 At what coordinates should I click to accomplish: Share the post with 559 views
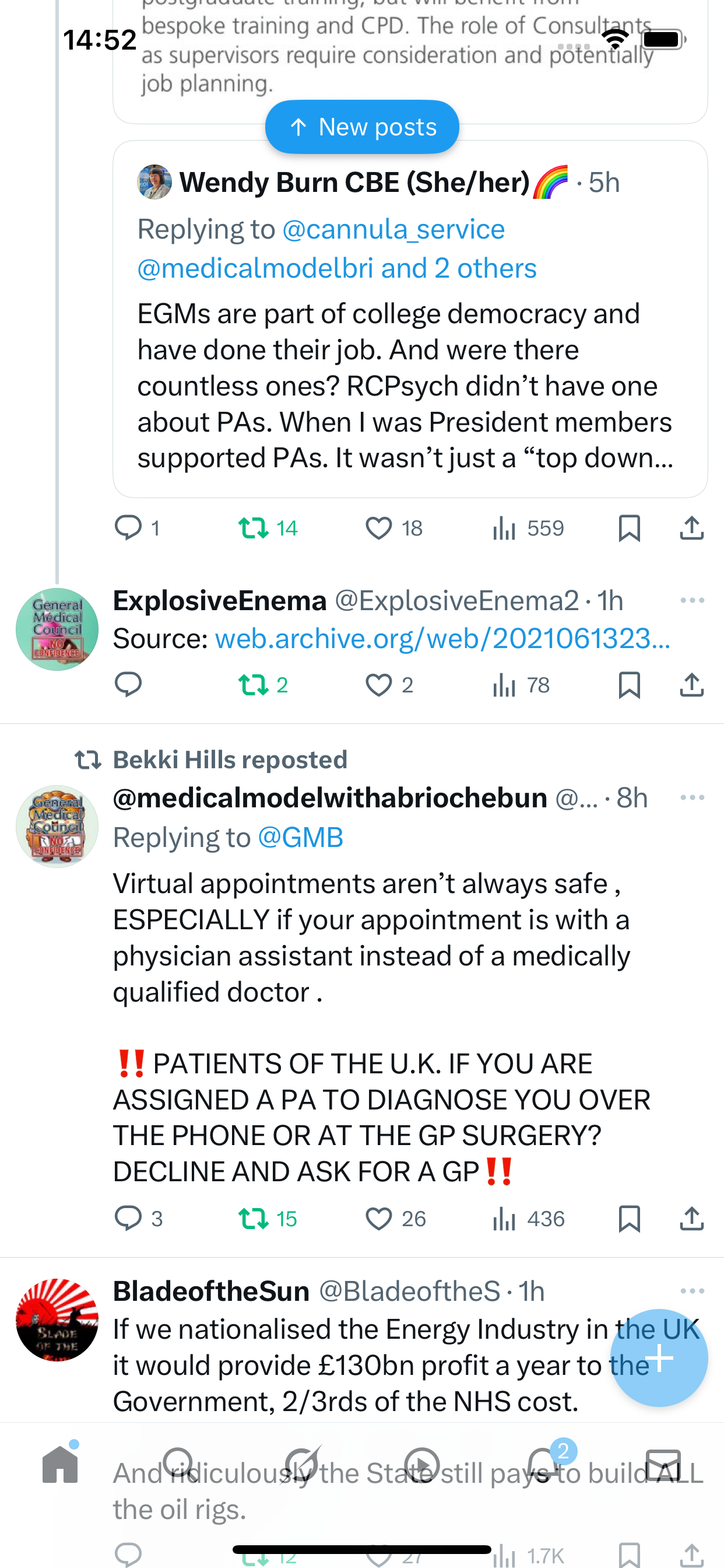692,528
